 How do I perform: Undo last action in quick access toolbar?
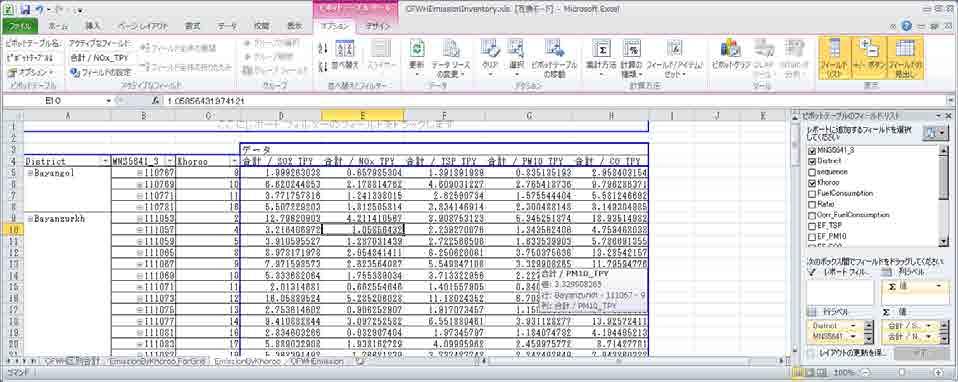pos(40,10)
